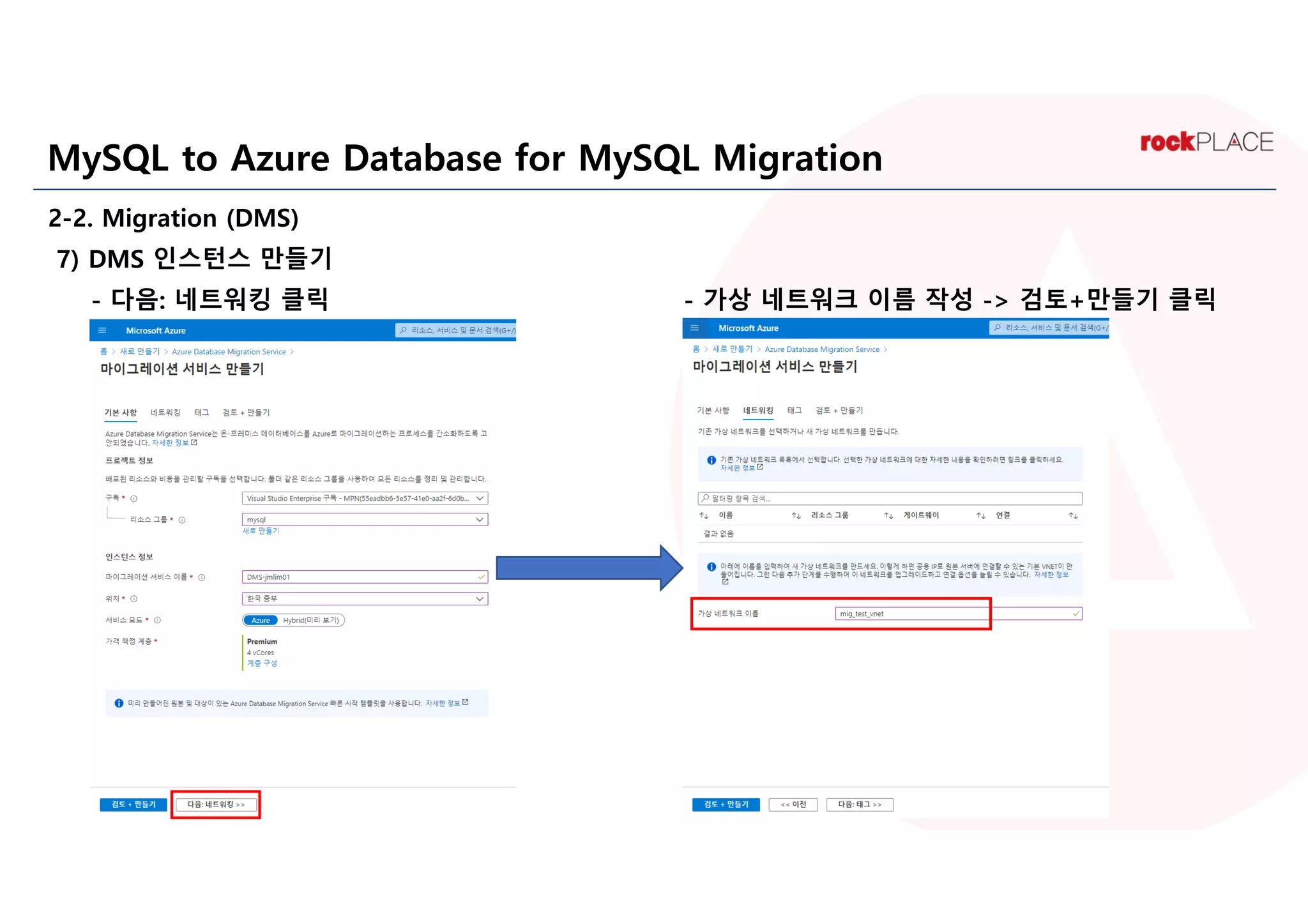Click info icon next to 서비스 모드
The height and width of the screenshot is (924, 1308).
[157, 620]
